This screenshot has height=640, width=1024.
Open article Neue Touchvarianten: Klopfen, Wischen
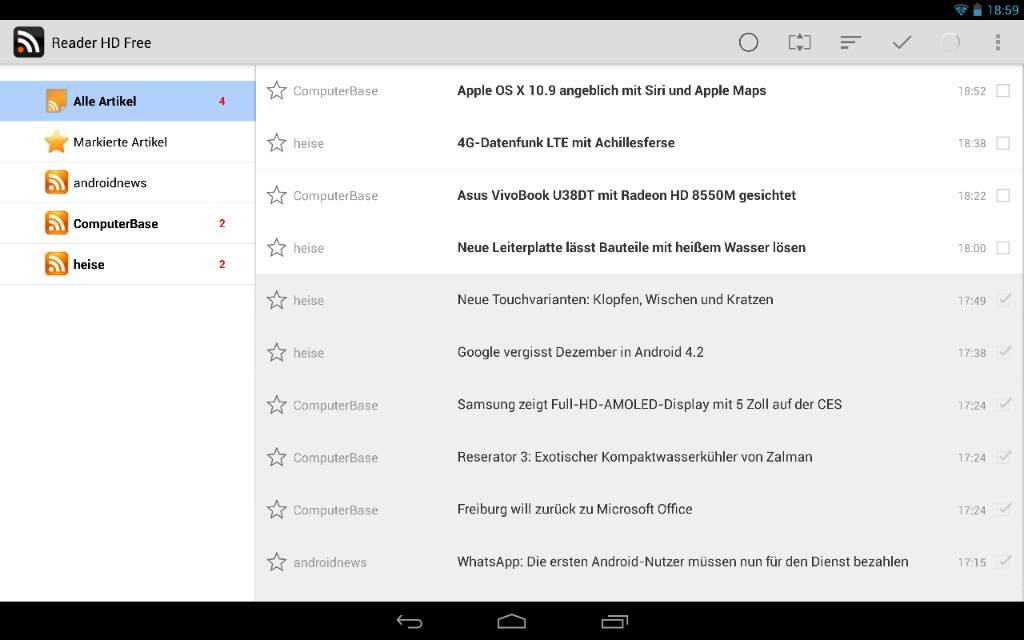pyautogui.click(x=615, y=300)
